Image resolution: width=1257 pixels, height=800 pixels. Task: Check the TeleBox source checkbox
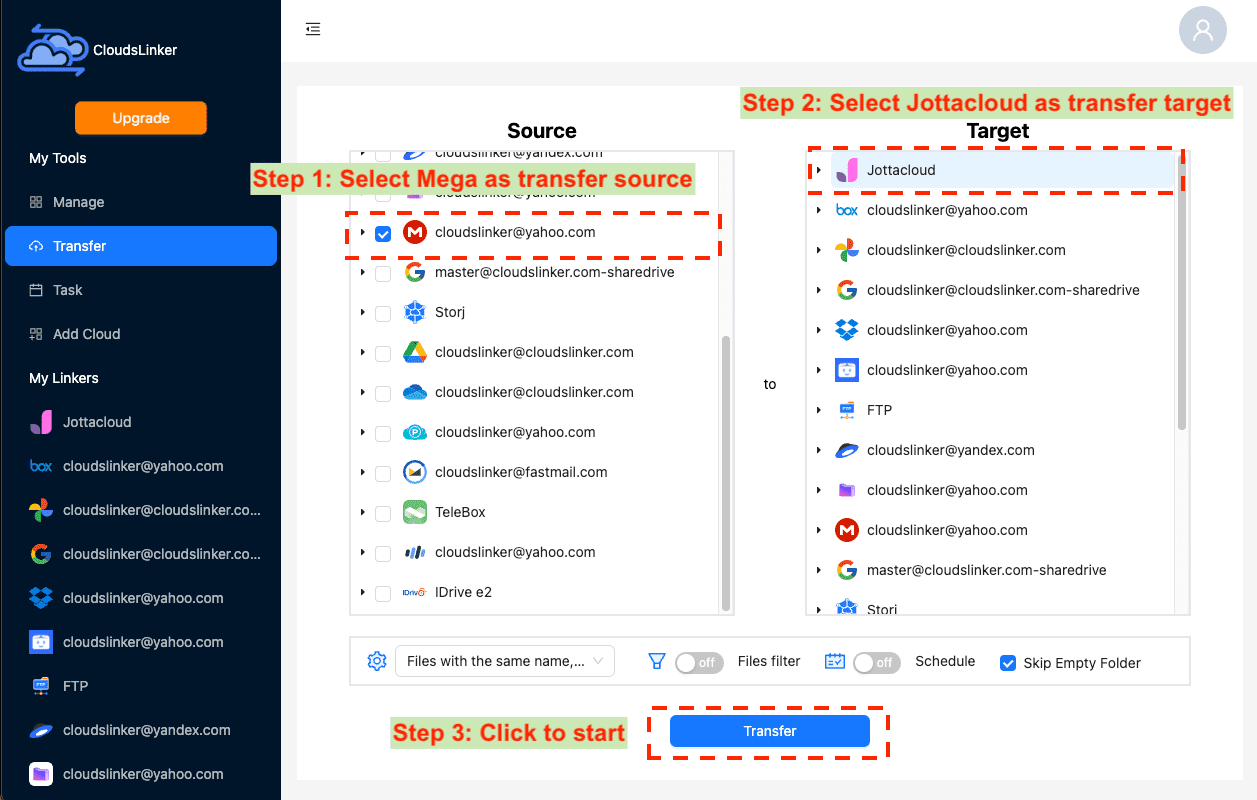383,513
